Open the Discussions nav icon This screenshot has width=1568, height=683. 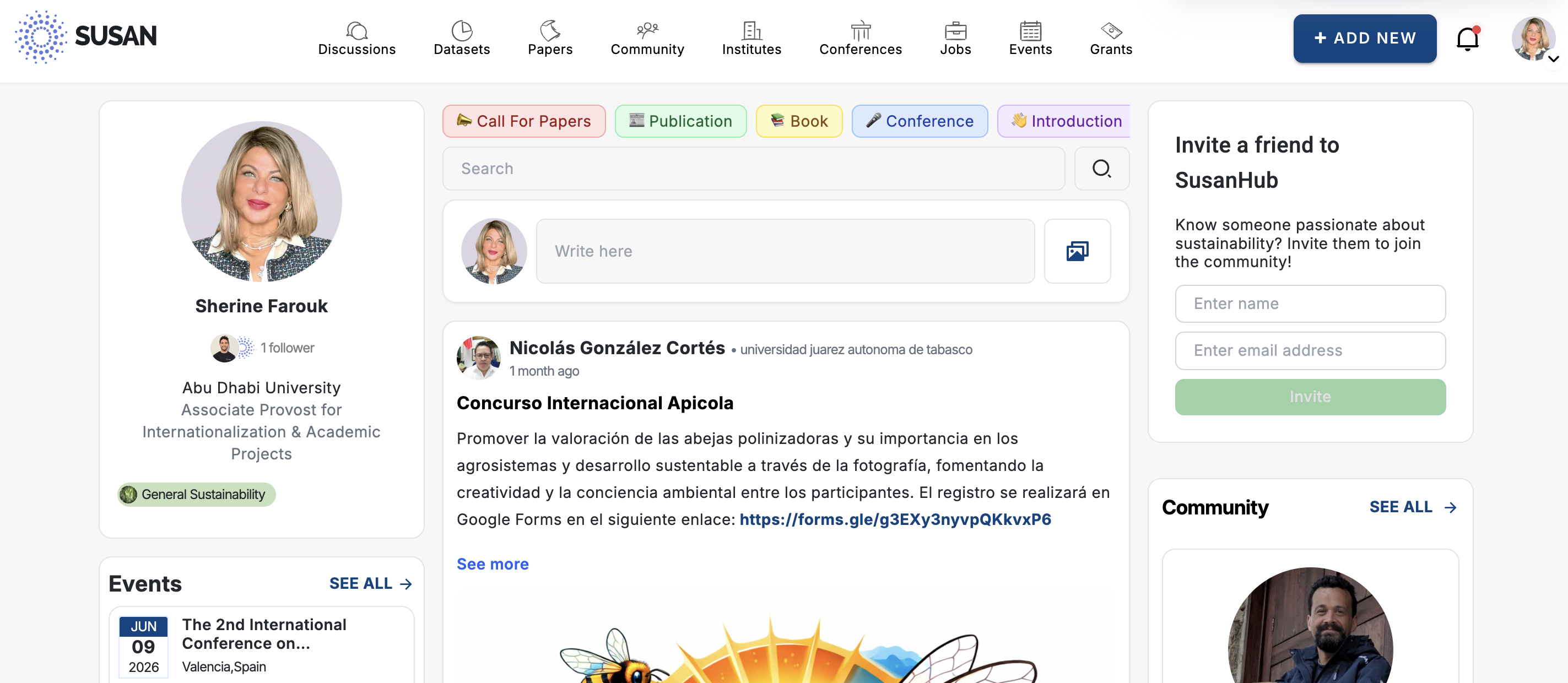point(356,31)
